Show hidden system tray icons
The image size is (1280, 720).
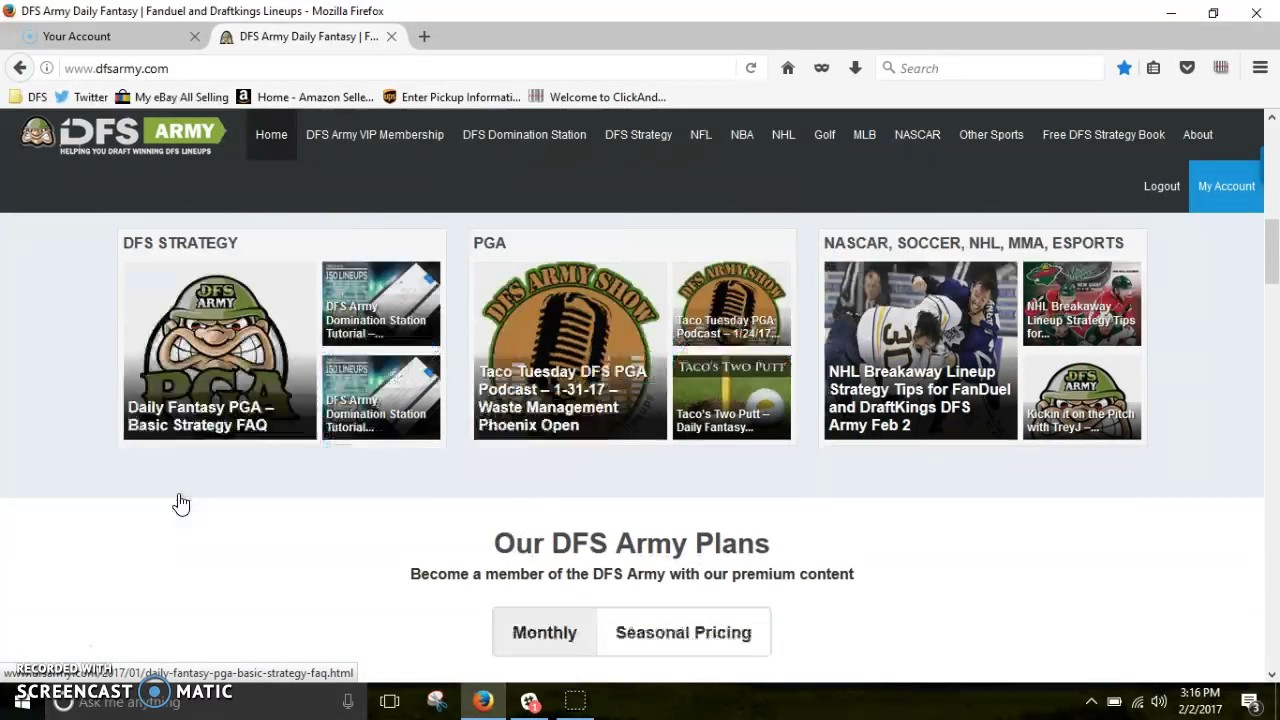[1091, 701]
